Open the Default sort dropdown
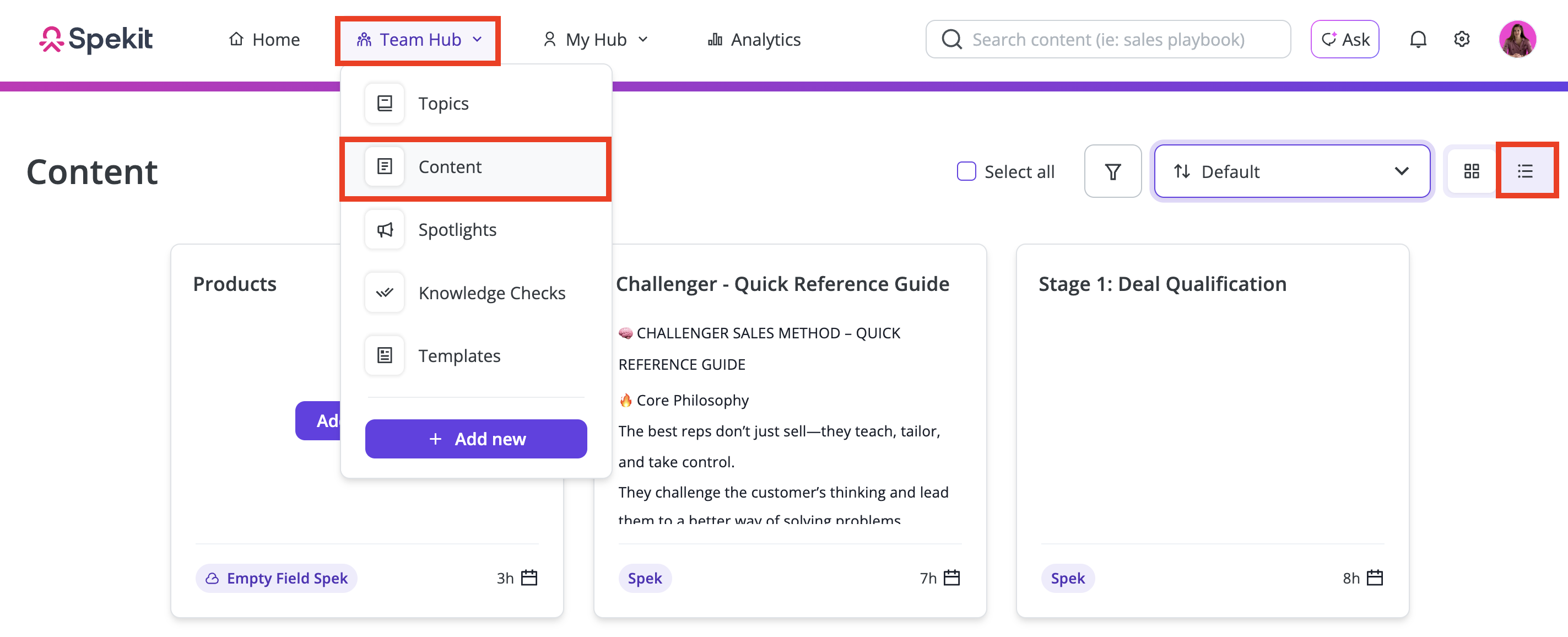Screen dimensions: 1568x637 point(1291,172)
